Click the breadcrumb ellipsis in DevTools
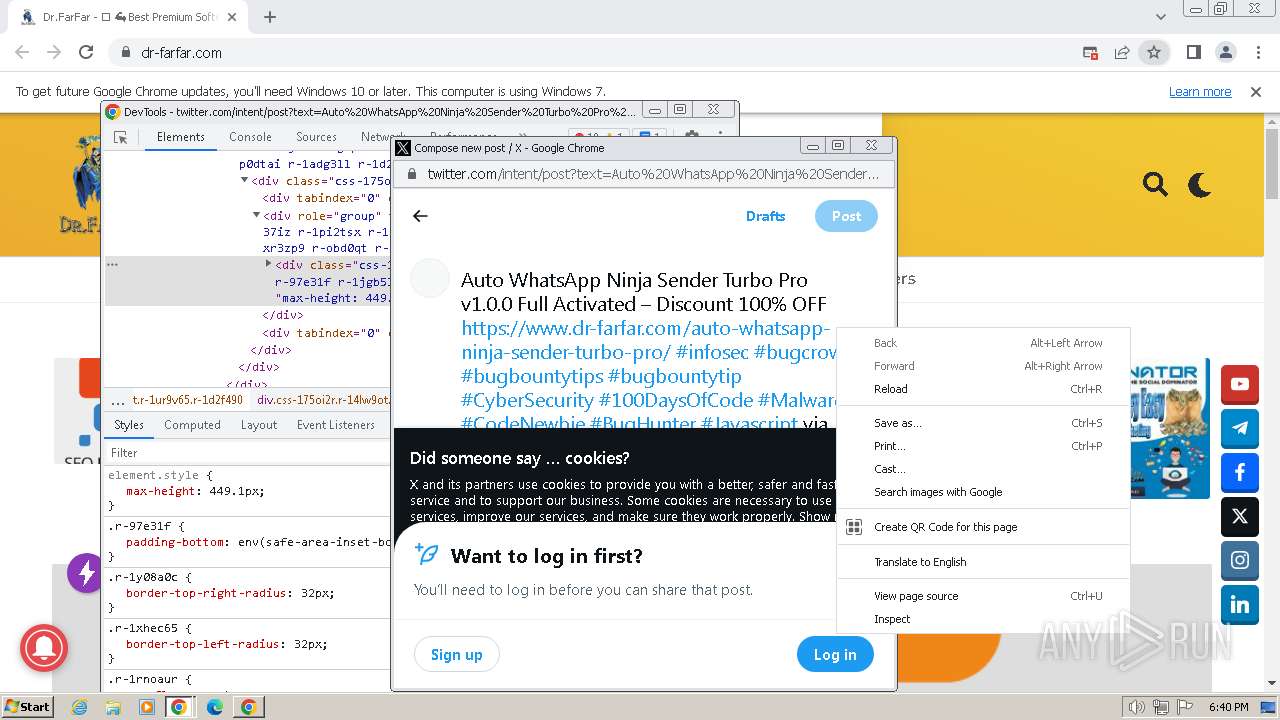Image resolution: width=1280 pixels, height=720 pixels. [118, 400]
